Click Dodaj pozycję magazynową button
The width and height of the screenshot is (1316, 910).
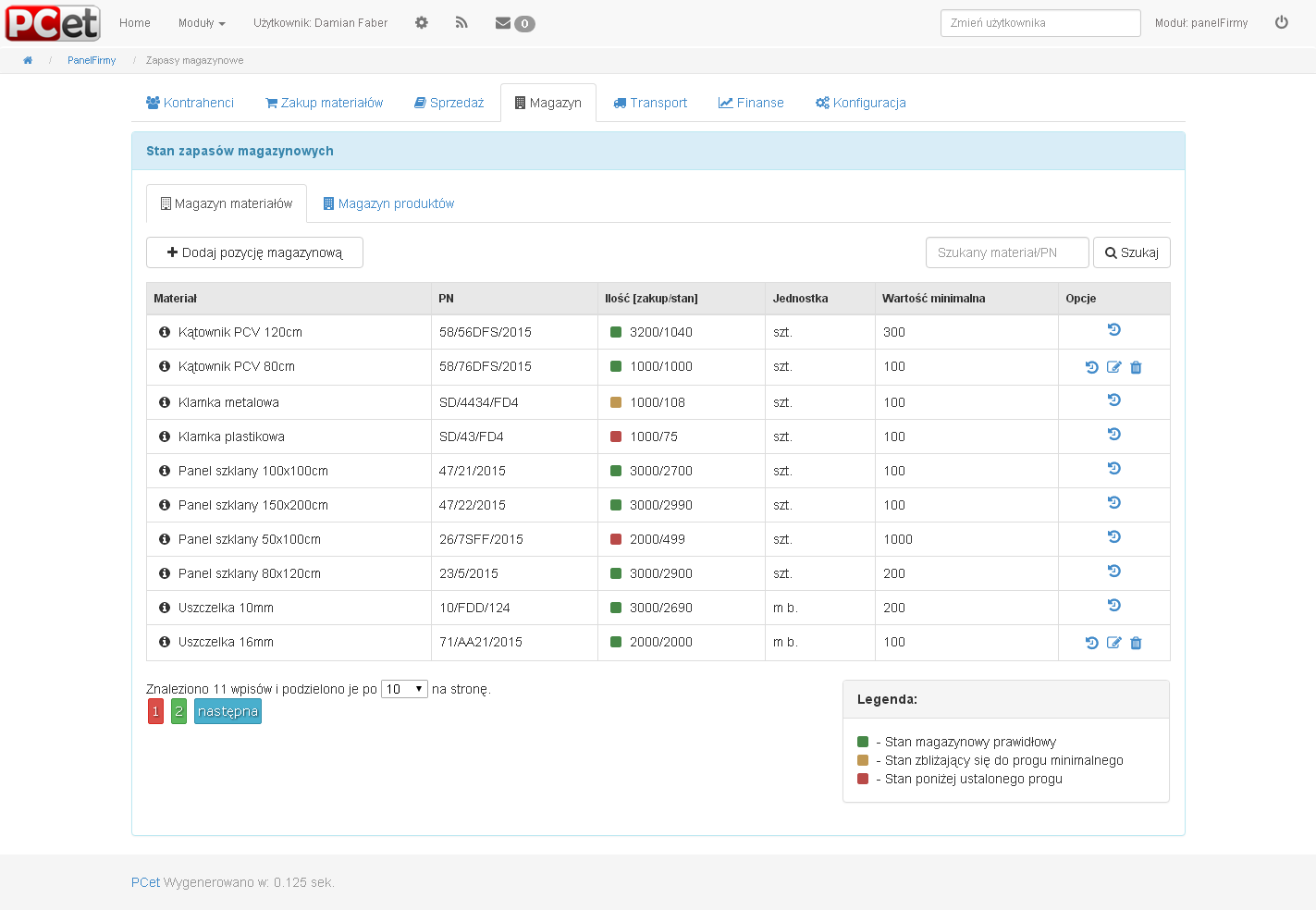click(x=254, y=252)
